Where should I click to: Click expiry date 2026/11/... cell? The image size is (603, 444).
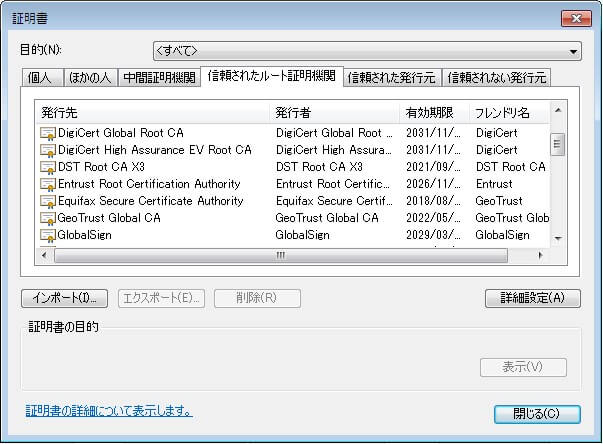pyautogui.click(x=433, y=184)
